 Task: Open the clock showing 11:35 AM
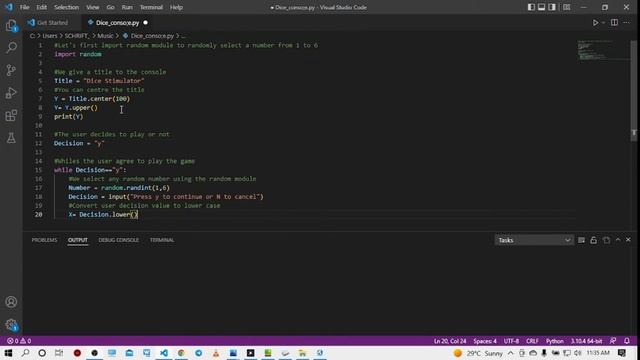pyautogui.click(x=598, y=353)
